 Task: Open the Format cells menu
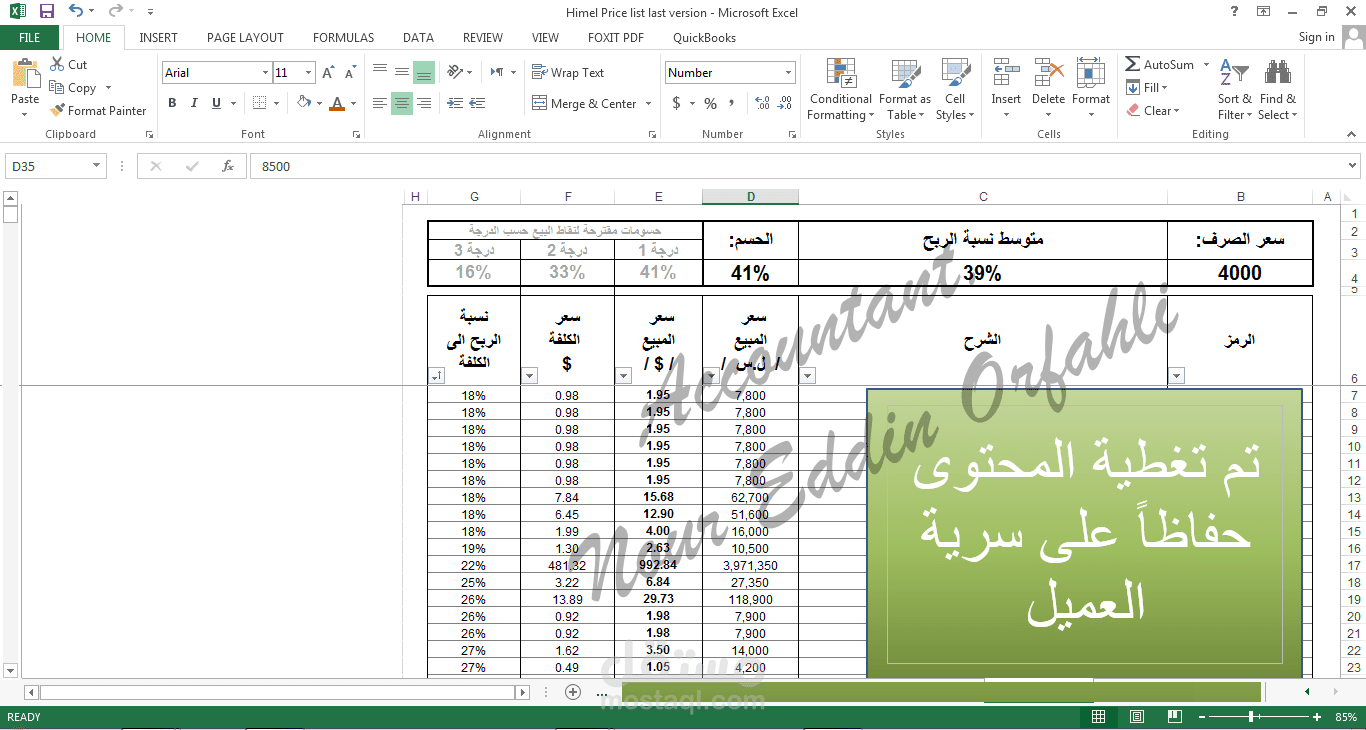(x=1090, y=89)
